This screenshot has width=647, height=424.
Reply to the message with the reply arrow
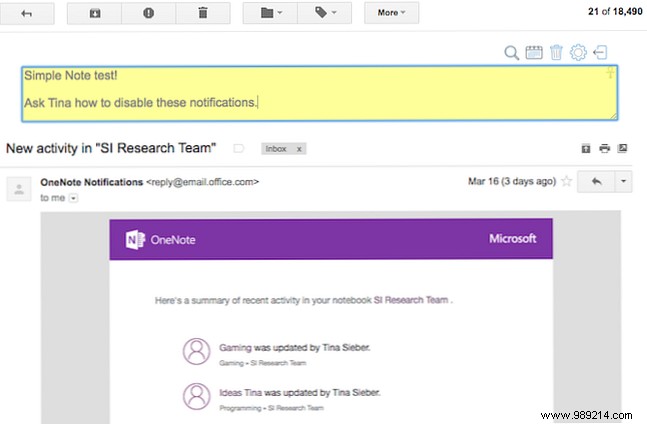tap(596, 181)
